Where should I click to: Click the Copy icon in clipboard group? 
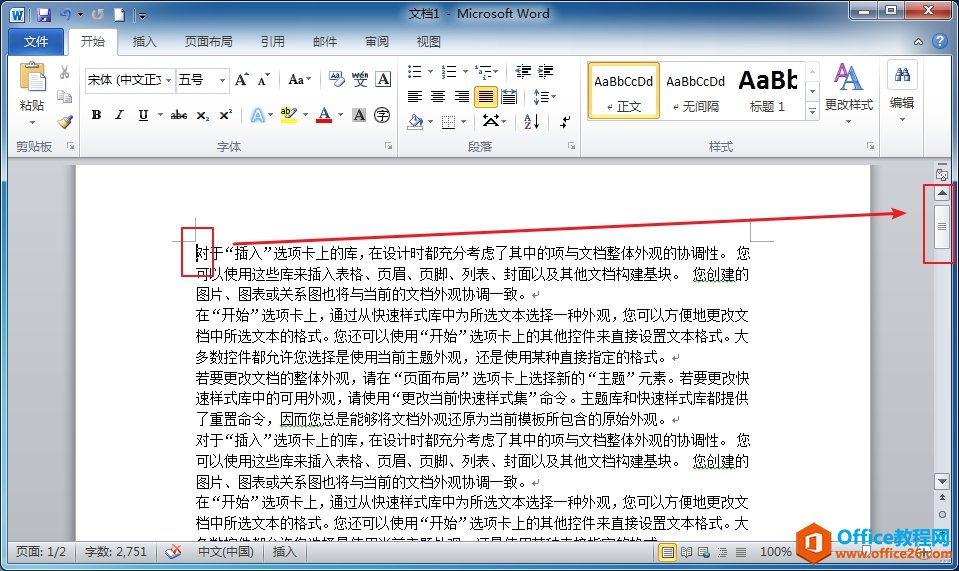point(64,97)
